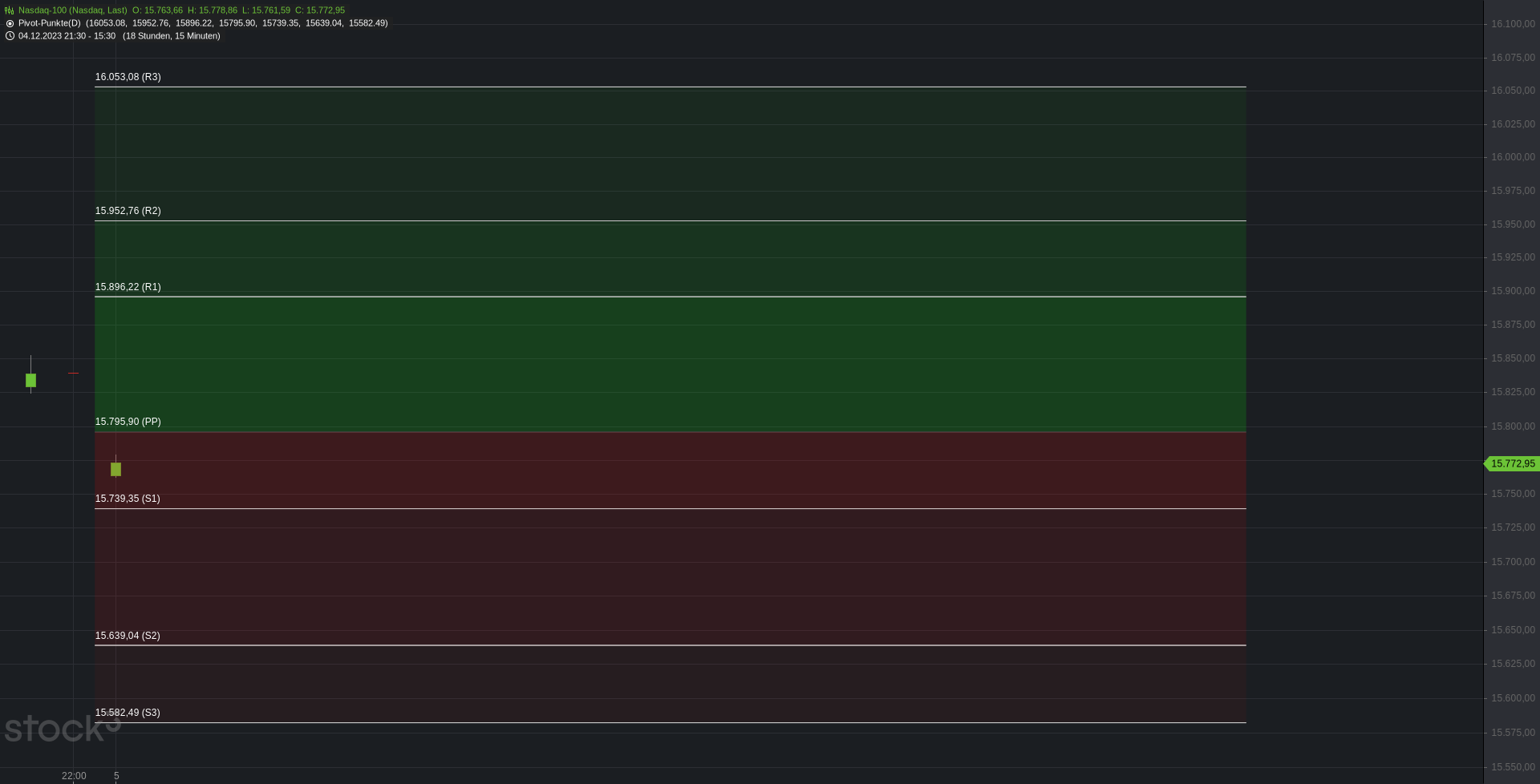The height and width of the screenshot is (784, 1540).
Task: Click the candlestick chart icon beside Nasdaq-100
Action: pos(10,10)
